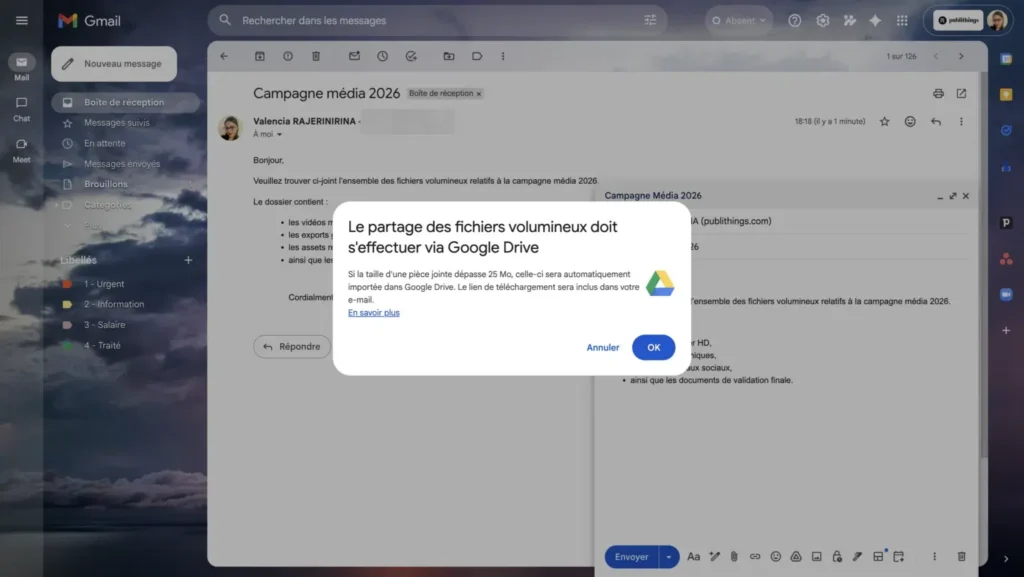Open the emoji picker in compose toolbar
The height and width of the screenshot is (577, 1024).
coord(775,557)
